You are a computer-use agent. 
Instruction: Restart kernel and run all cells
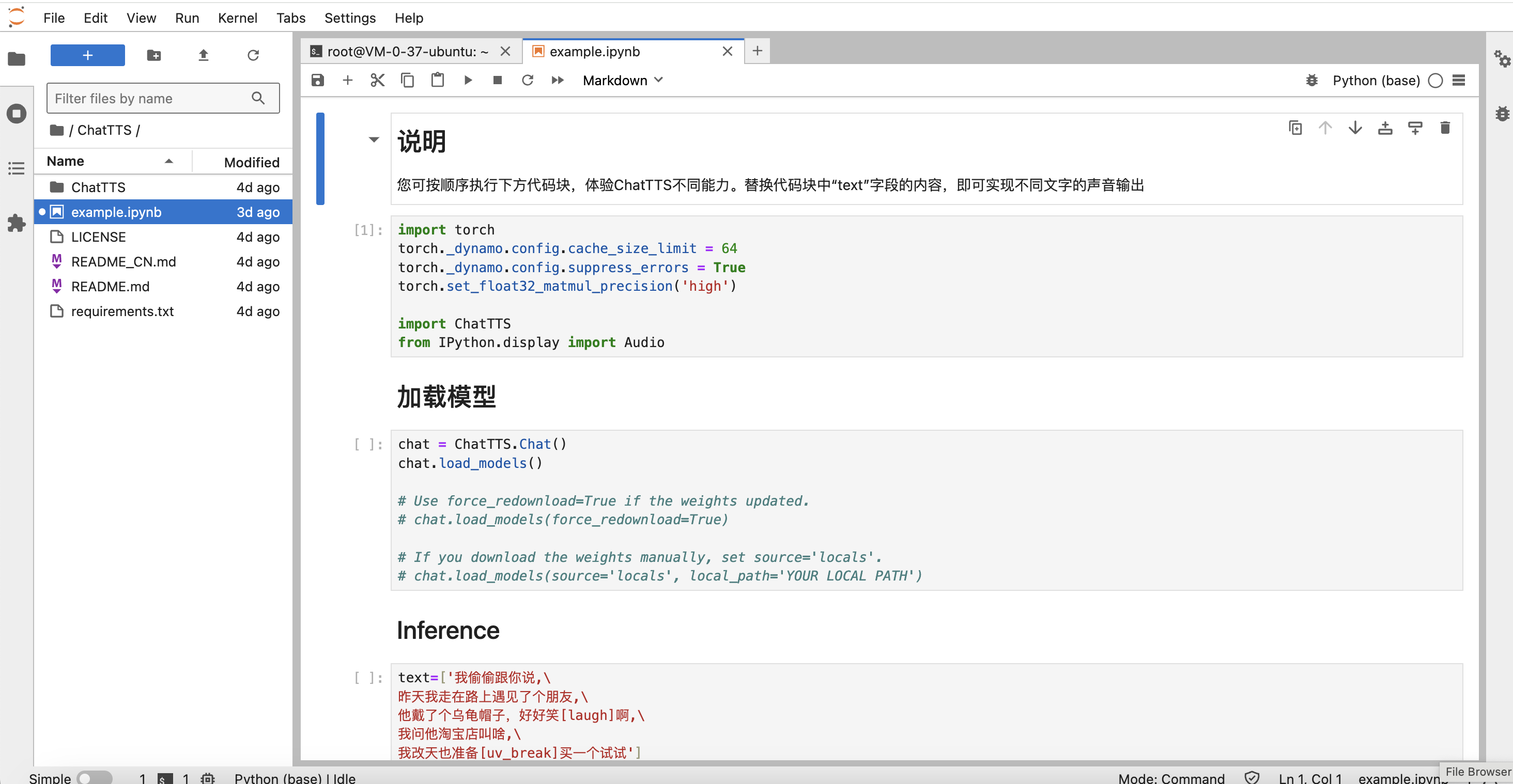coord(558,81)
